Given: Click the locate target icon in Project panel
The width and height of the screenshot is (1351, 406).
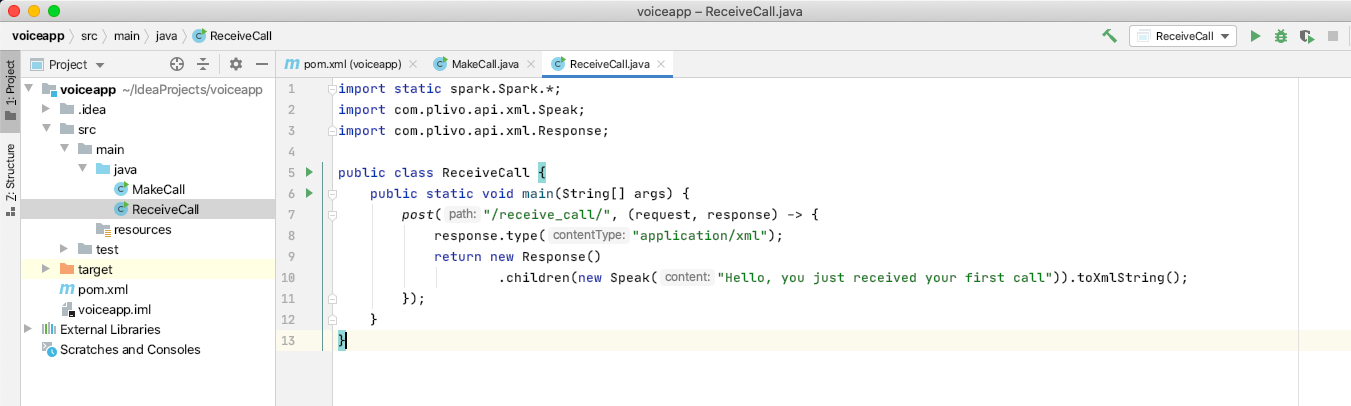Looking at the screenshot, I should (x=177, y=64).
